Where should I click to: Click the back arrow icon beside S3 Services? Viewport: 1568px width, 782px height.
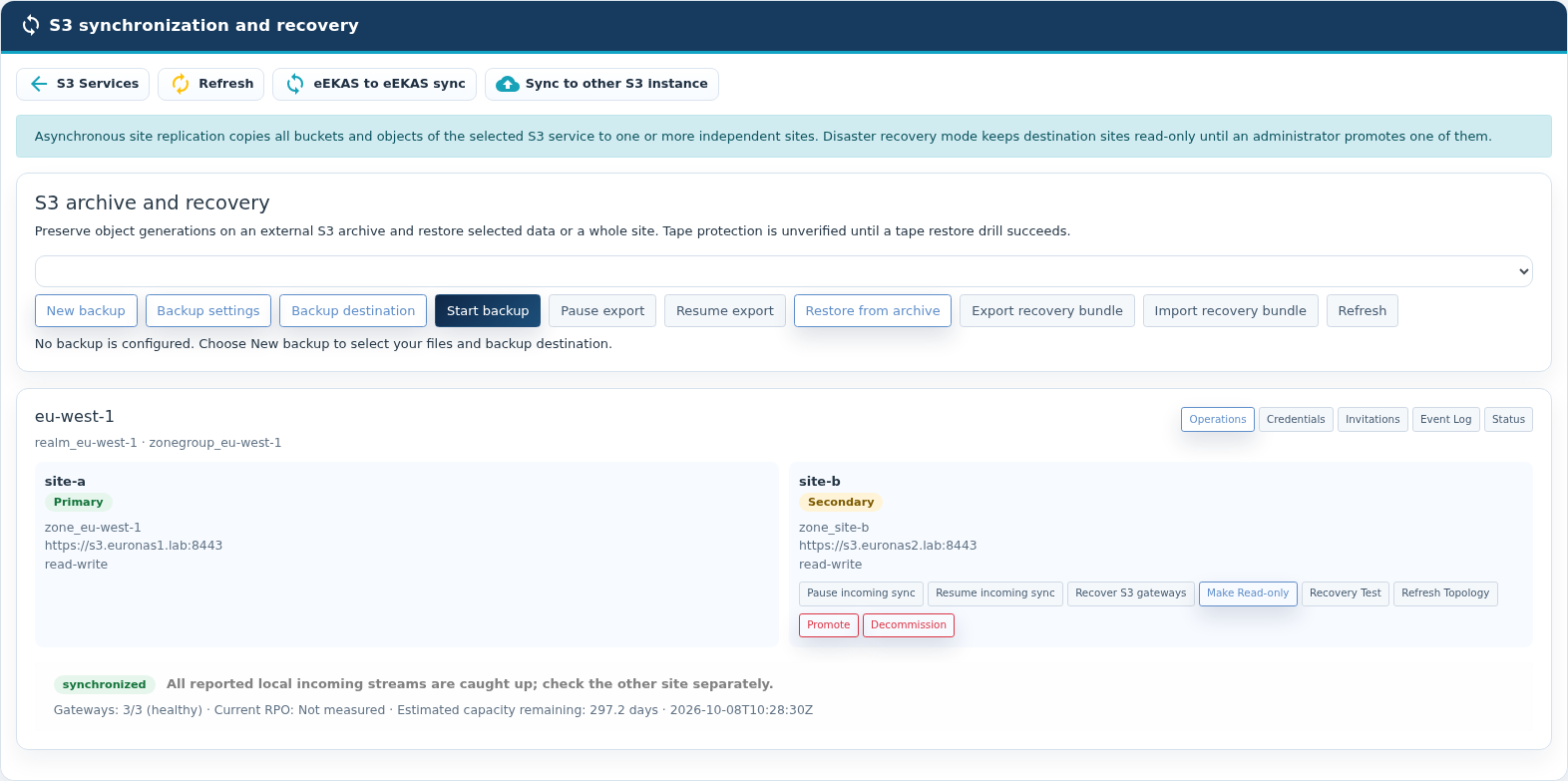(39, 84)
